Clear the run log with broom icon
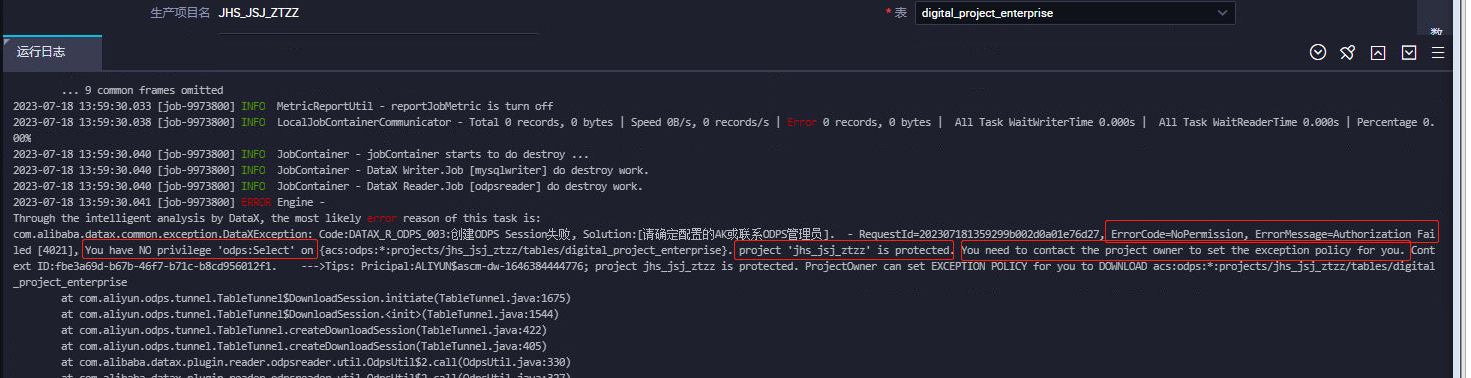Screen dimensions: 1471x378 1347,53
